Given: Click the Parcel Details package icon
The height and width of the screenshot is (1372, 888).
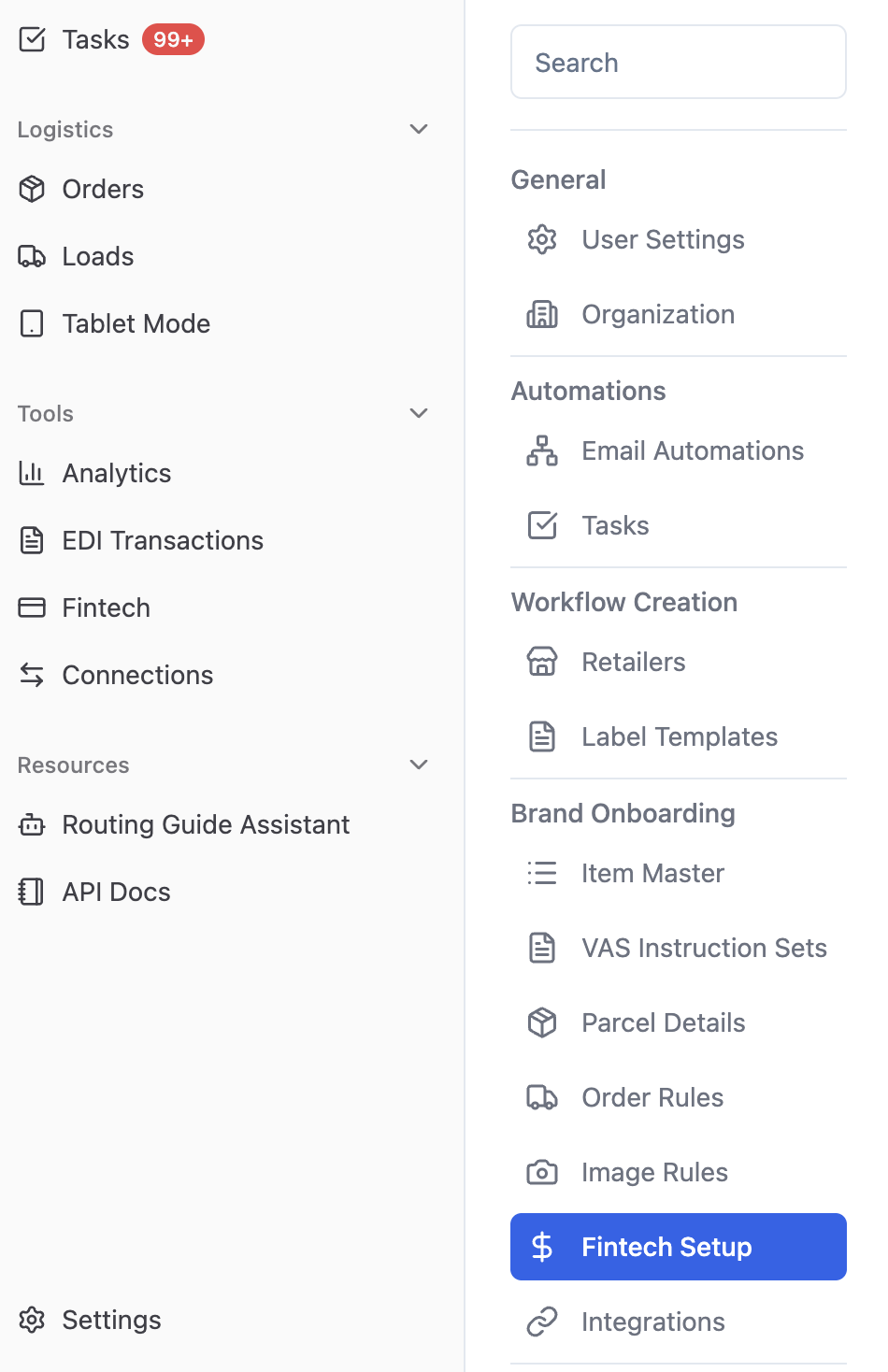Looking at the screenshot, I should (542, 1022).
